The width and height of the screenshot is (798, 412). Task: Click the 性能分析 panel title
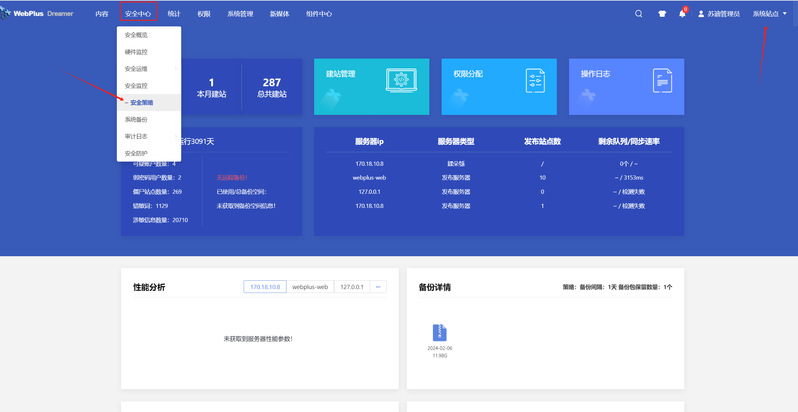[x=149, y=287]
